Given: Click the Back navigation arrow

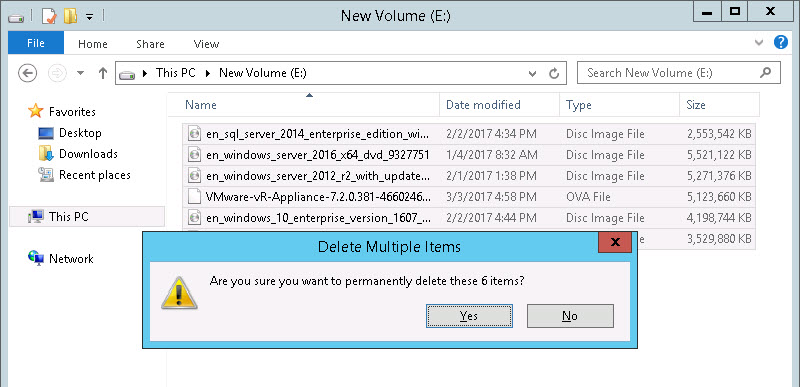Looking at the screenshot, I should (x=28, y=73).
